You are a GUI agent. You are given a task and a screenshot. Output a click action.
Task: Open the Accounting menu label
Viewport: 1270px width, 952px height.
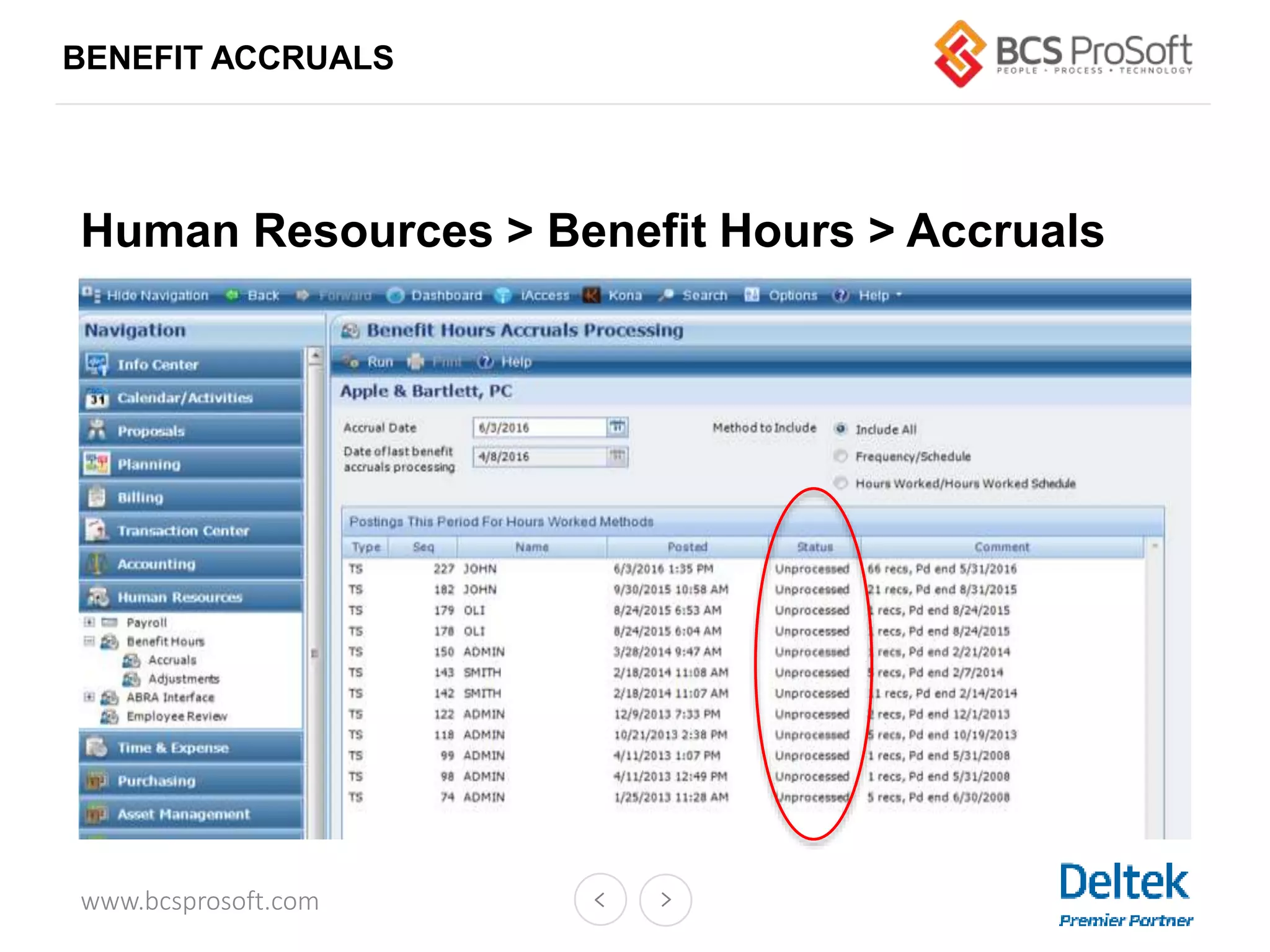pyautogui.click(x=156, y=564)
